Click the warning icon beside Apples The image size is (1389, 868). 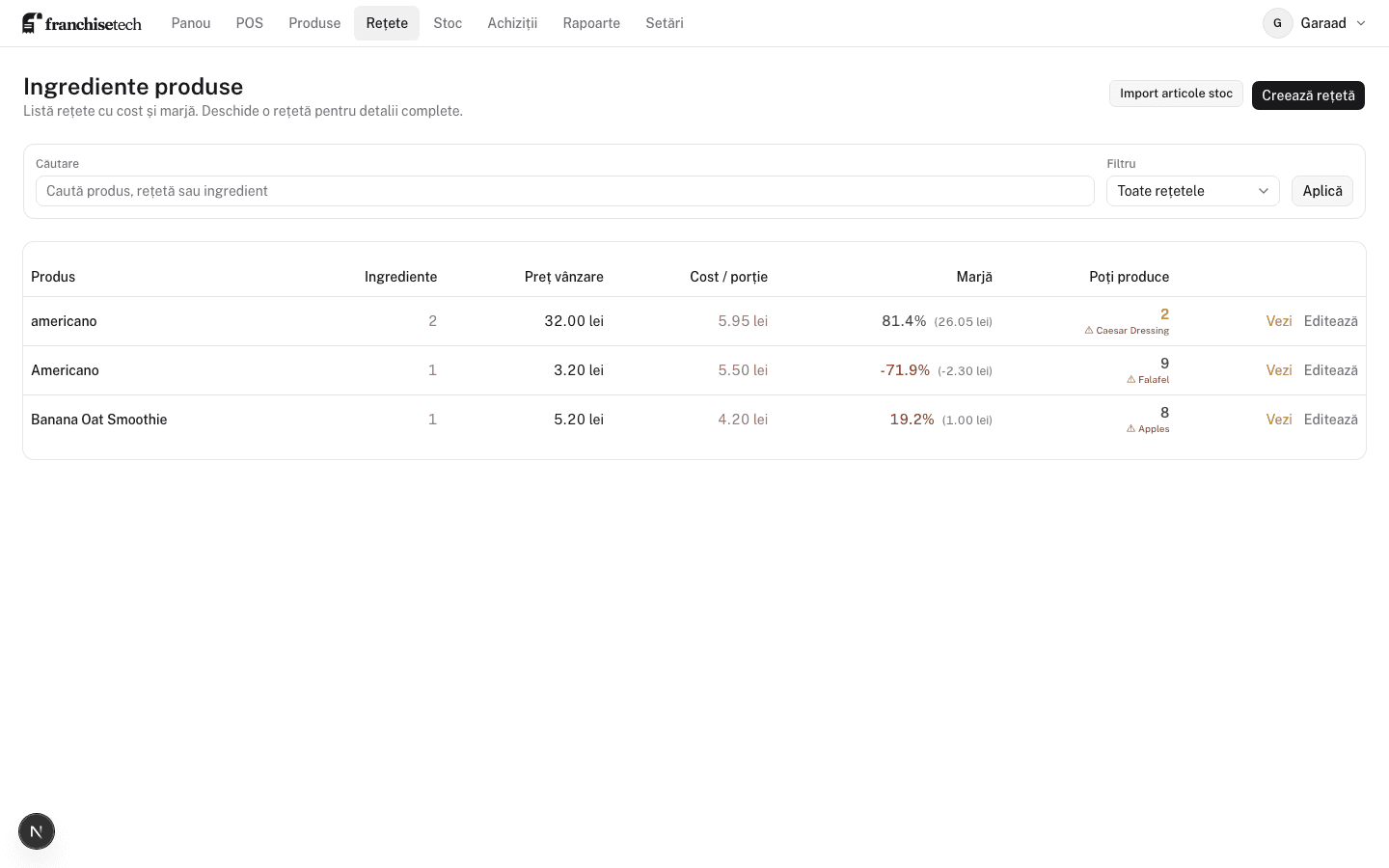click(1131, 429)
